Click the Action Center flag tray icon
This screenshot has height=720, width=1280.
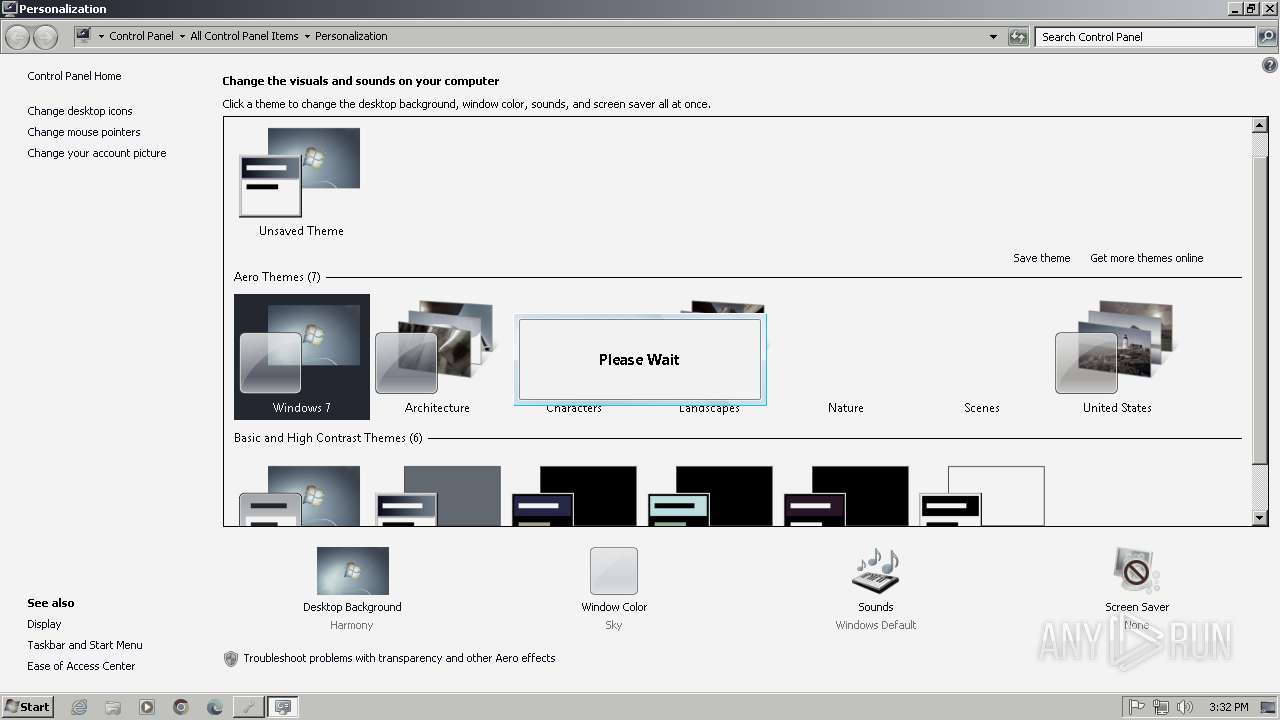(x=1137, y=707)
